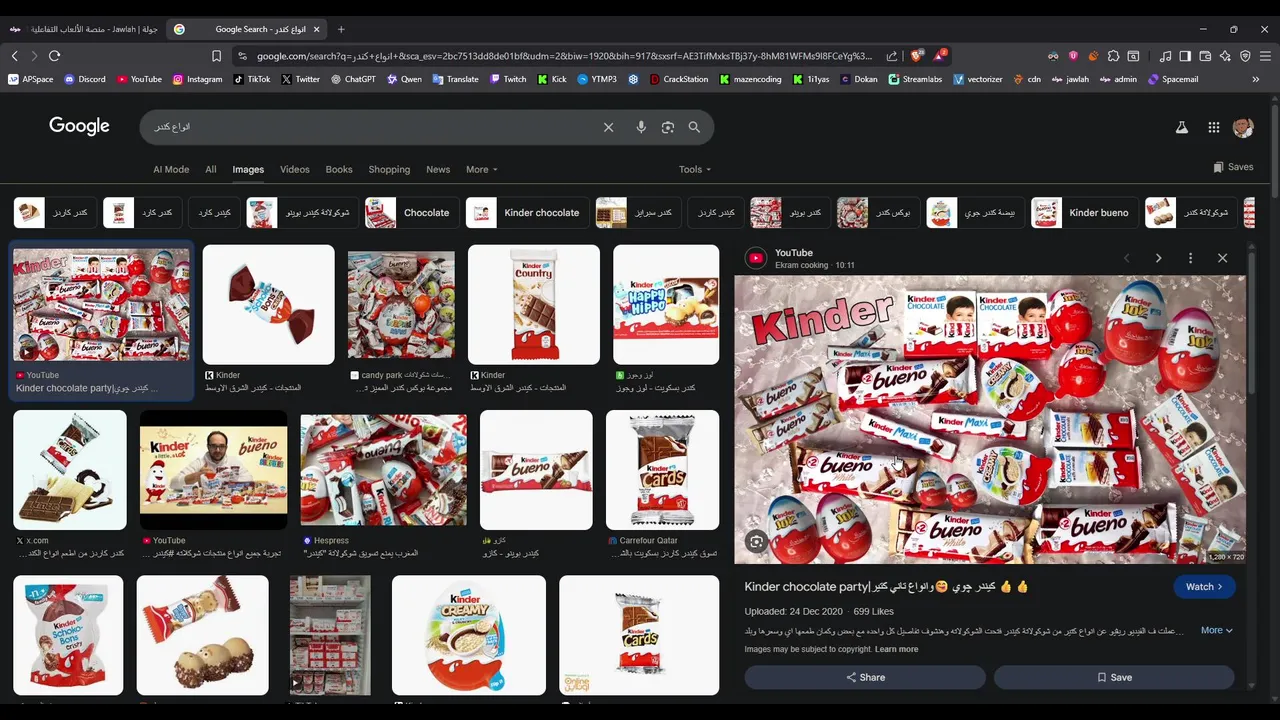
Task: Open a new browser tab
Action: pyautogui.click(x=341, y=29)
